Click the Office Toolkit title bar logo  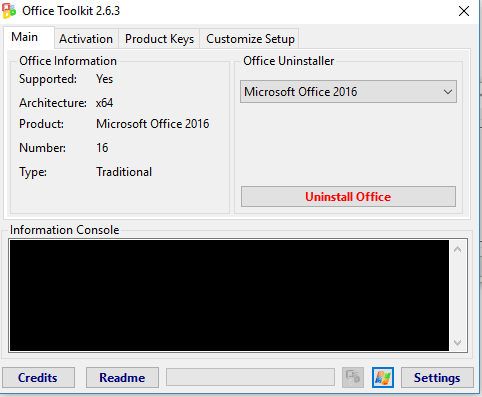tap(9, 11)
